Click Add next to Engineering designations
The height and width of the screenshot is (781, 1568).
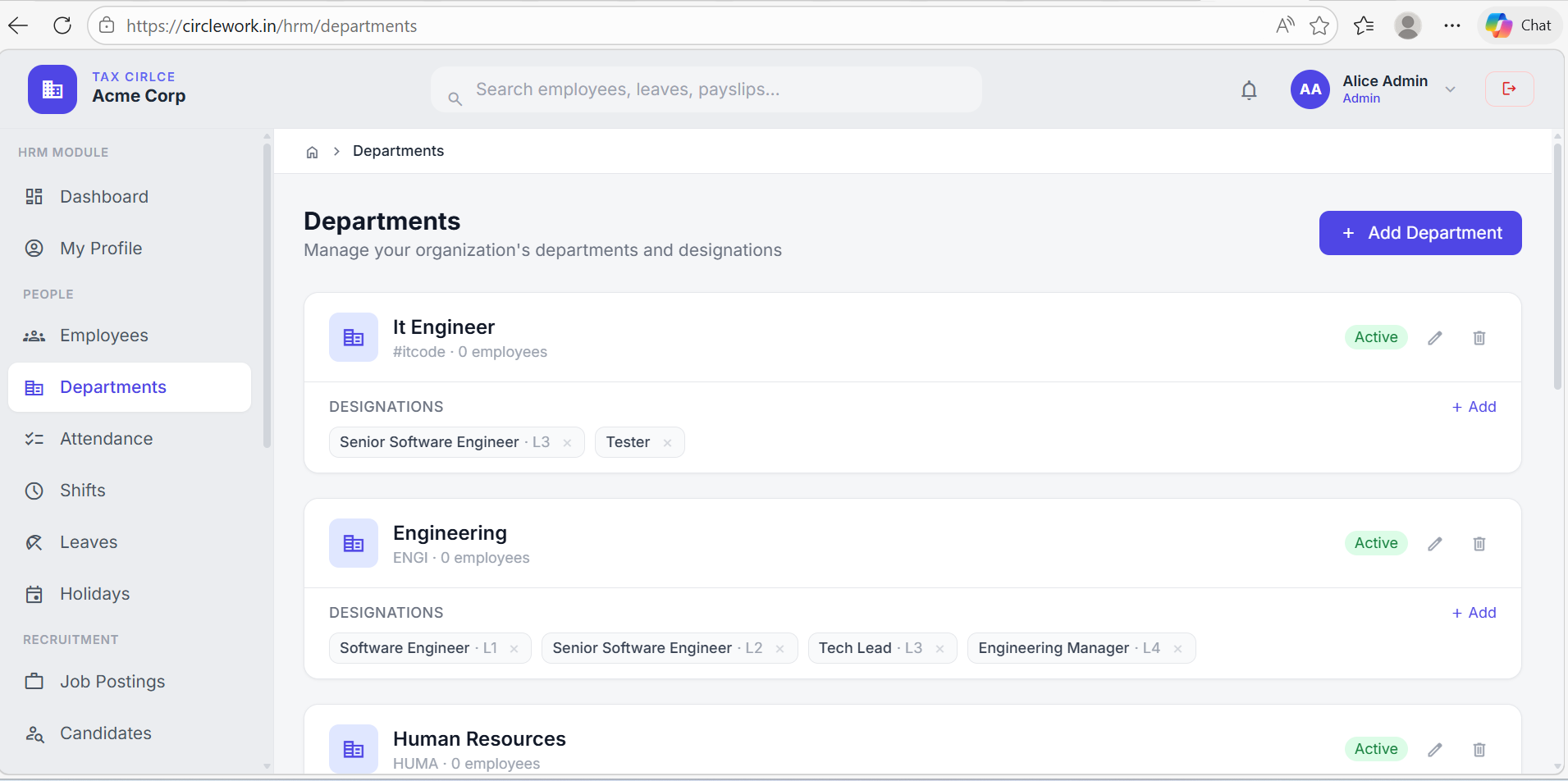coord(1474,612)
